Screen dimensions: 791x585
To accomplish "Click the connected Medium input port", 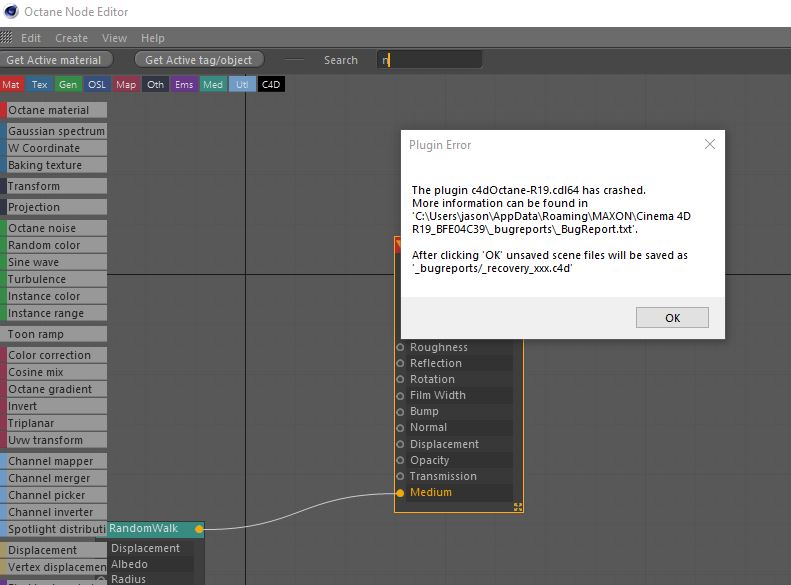I will point(400,493).
